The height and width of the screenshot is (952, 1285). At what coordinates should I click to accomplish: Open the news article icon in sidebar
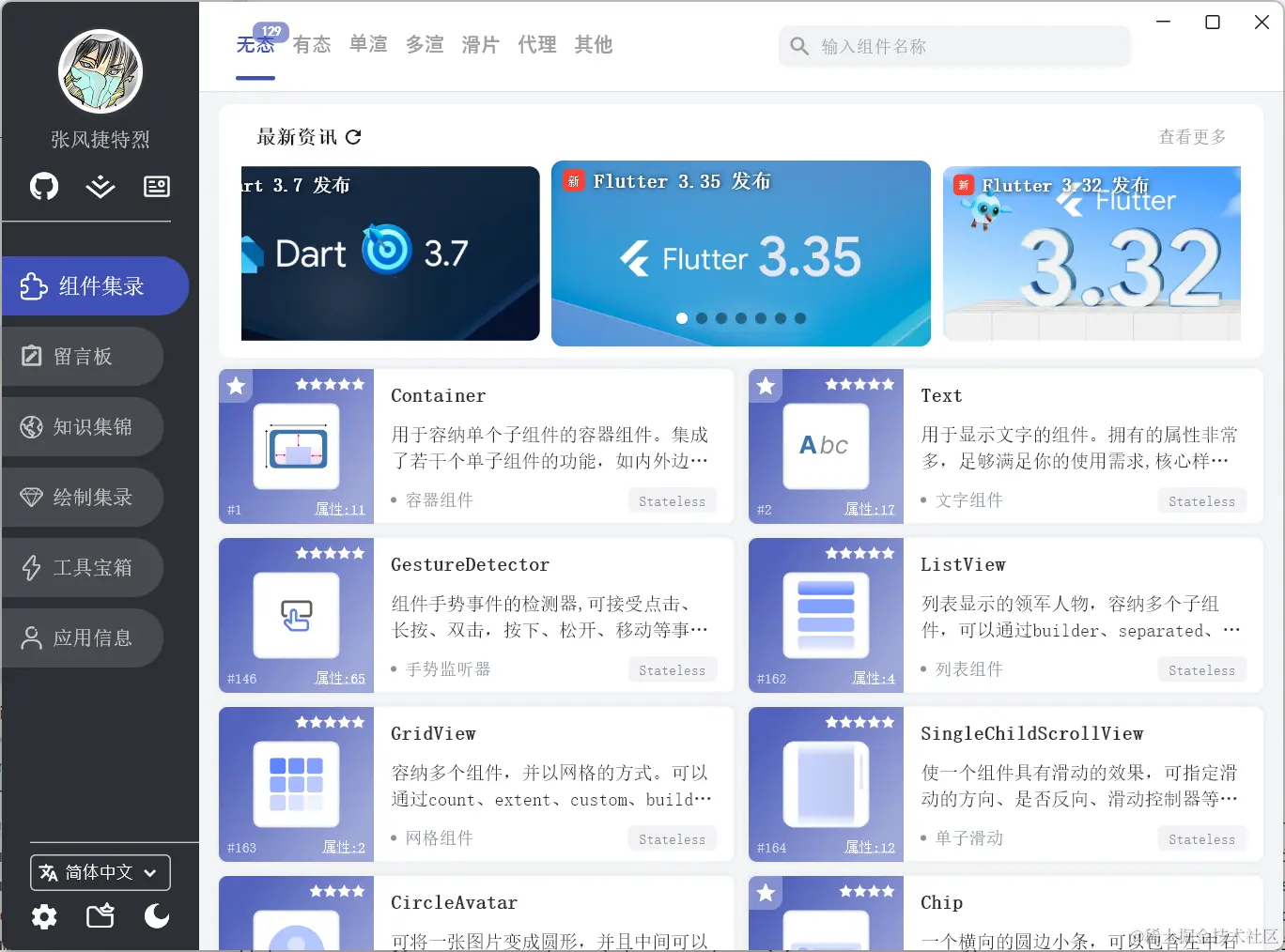pyautogui.click(x=157, y=186)
